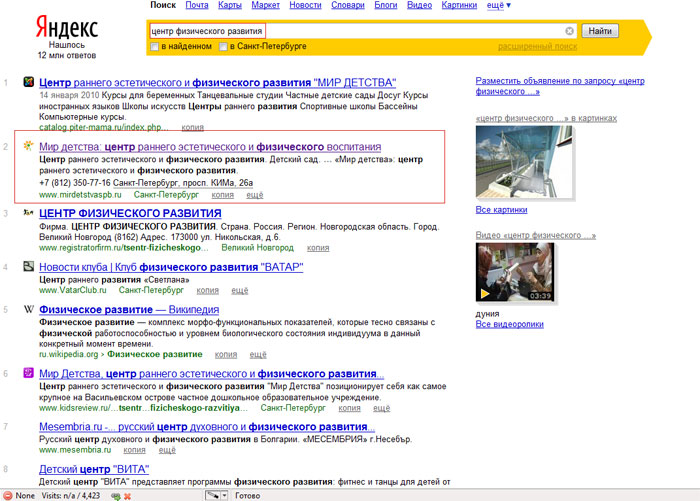The height and width of the screenshot is (501, 700).
Task: Click the favicon next to the first search result
Action: coord(30,82)
